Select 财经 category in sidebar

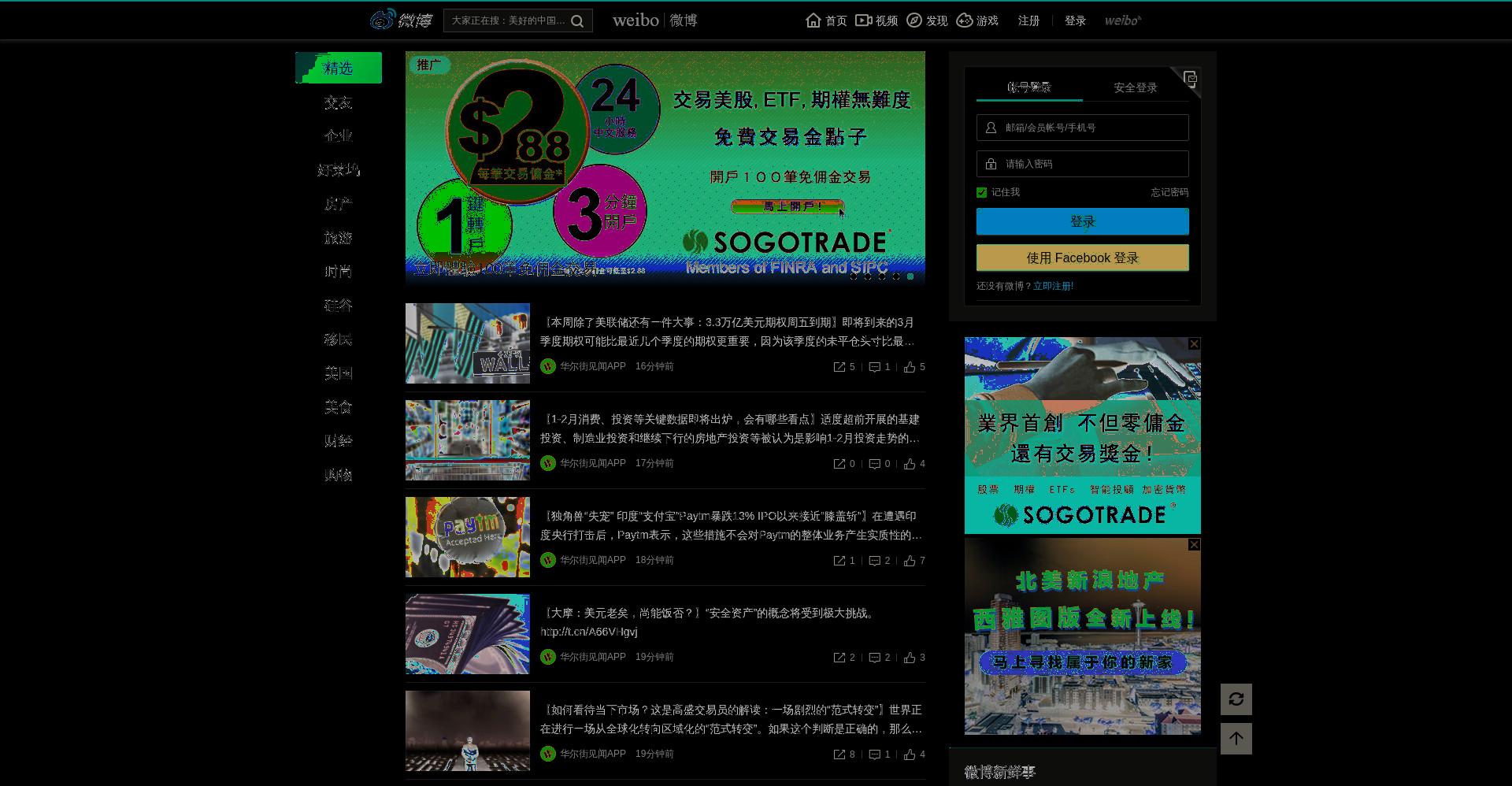[339, 441]
